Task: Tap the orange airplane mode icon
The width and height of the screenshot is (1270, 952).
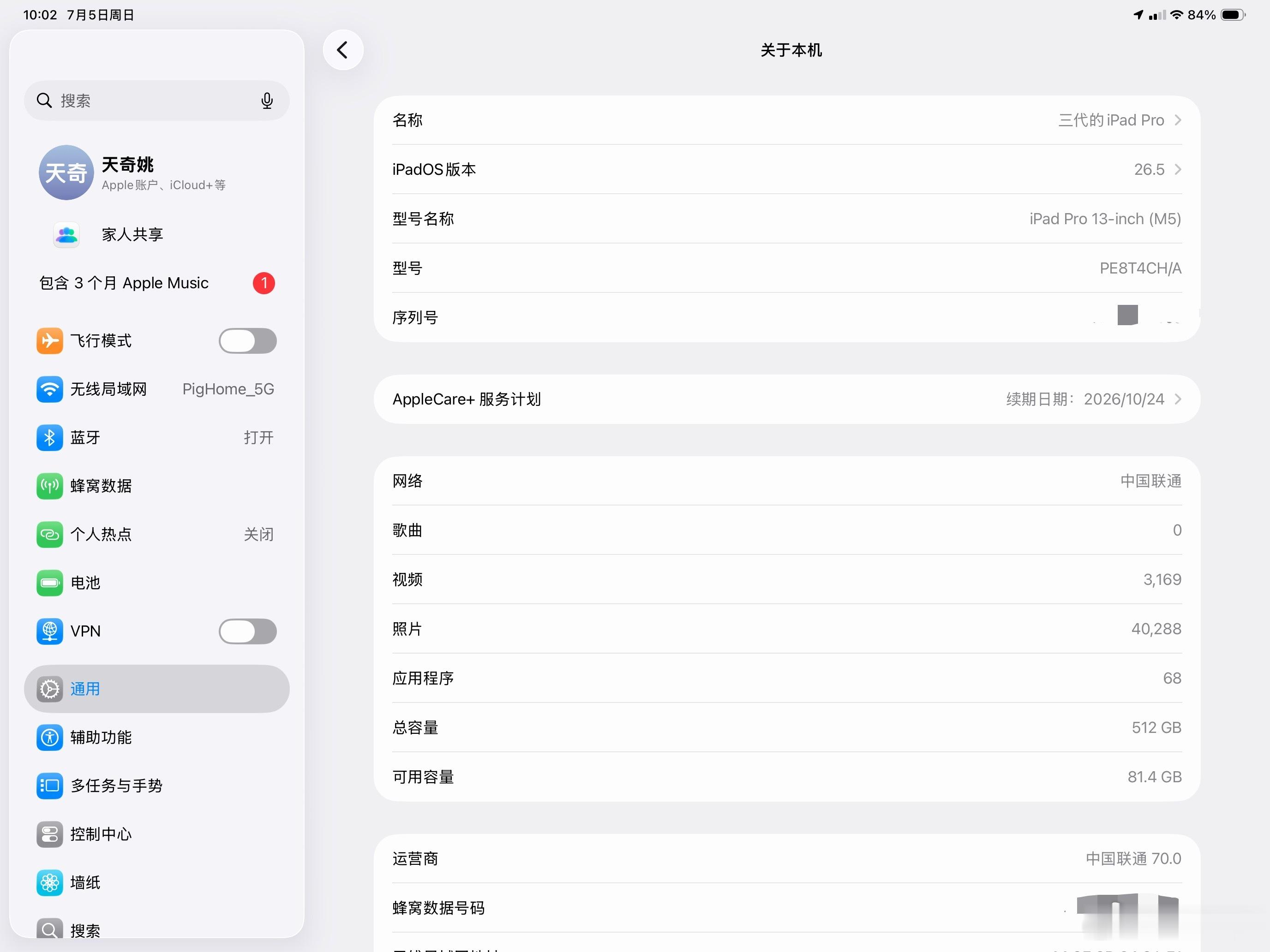Action: click(x=50, y=341)
